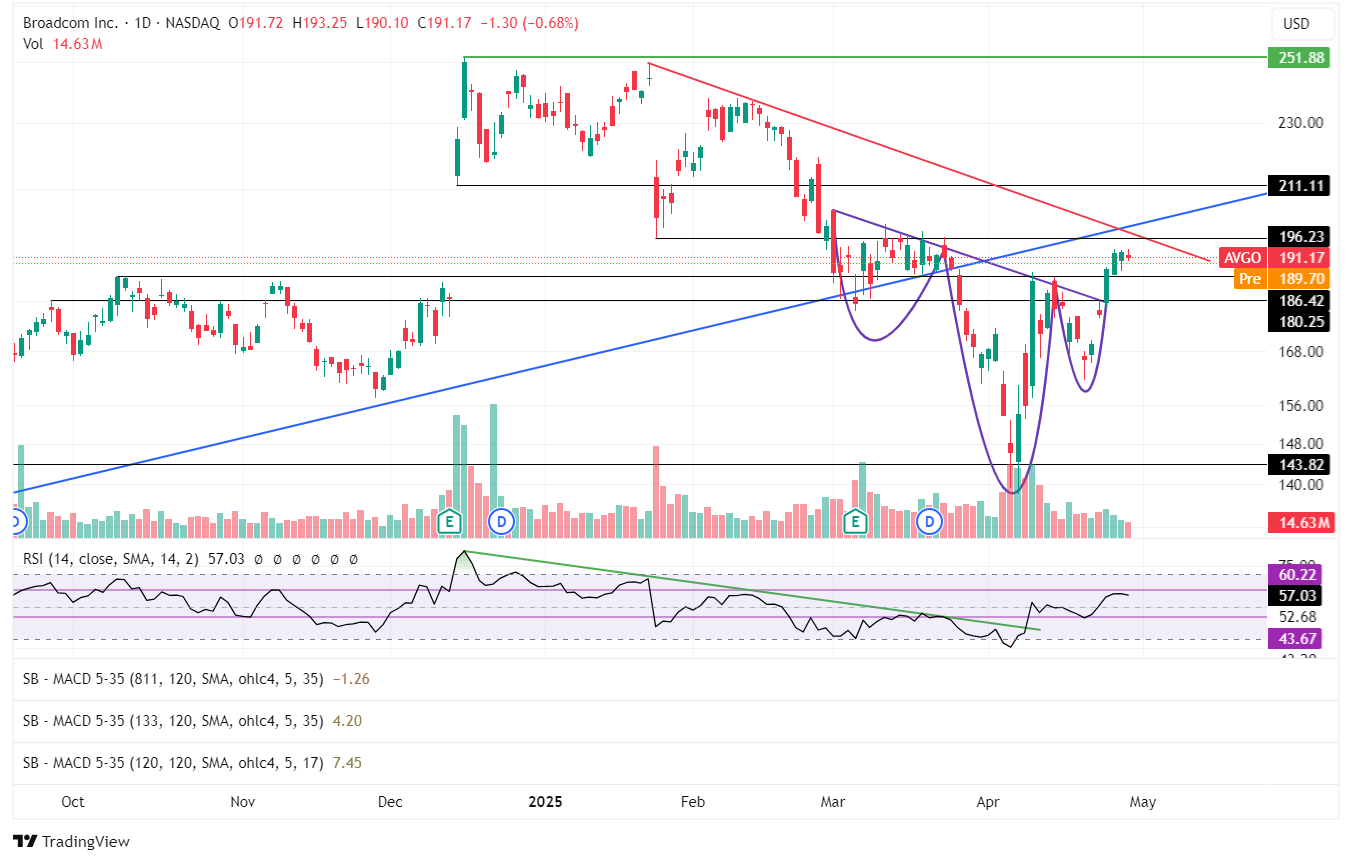Screen dimensions: 1352x863
Task: Click the MACD value 4.20
Action: pyautogui.click(x=346, y=721)
